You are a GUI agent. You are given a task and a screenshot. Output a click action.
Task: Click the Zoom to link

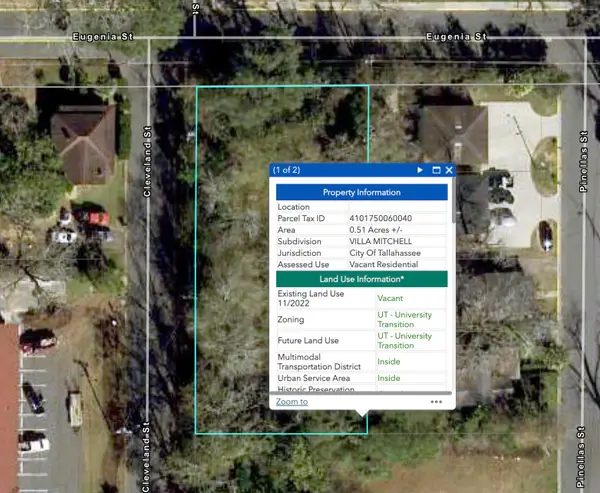point(292,402)
